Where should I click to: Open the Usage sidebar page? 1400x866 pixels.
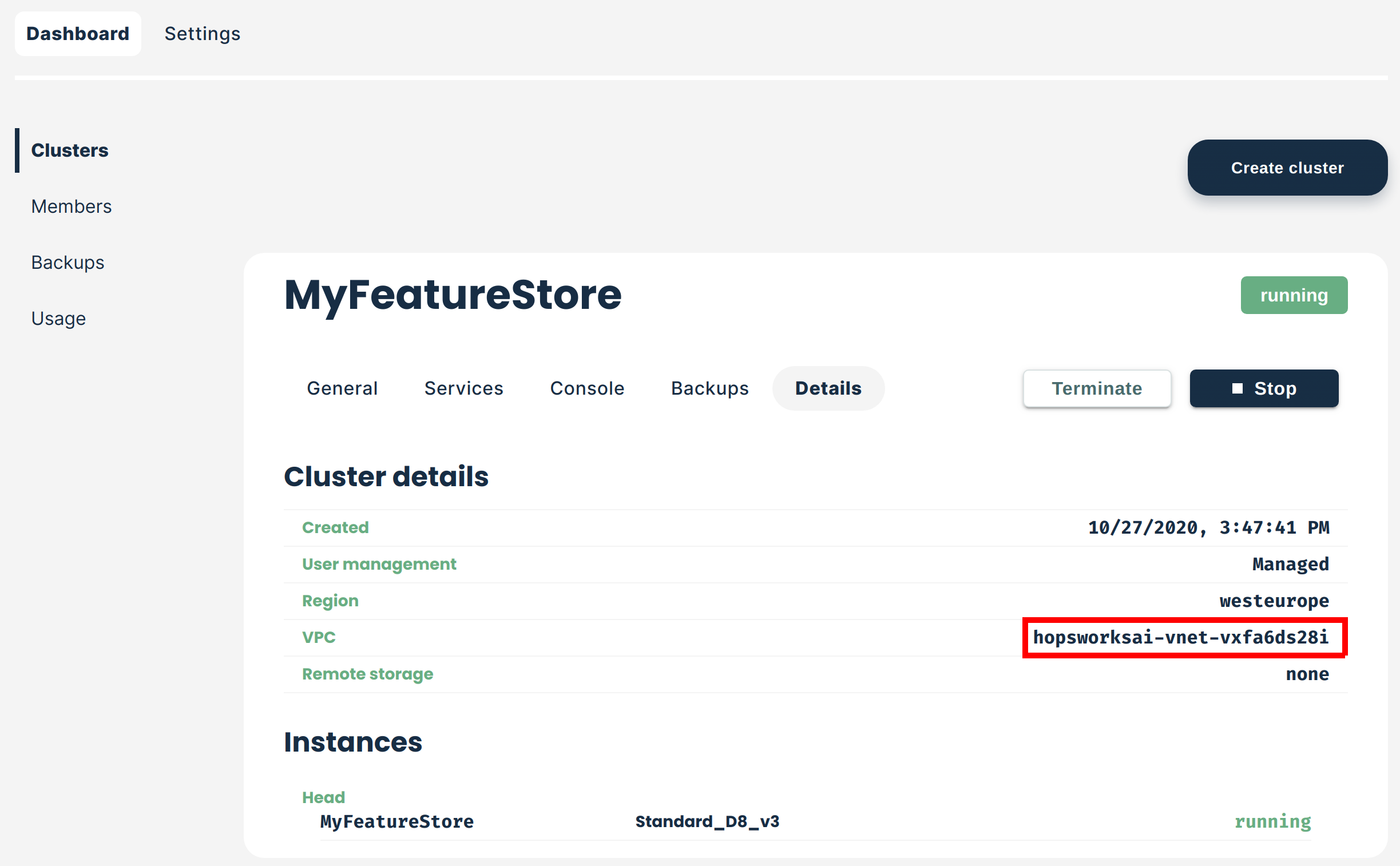point(58,319)
